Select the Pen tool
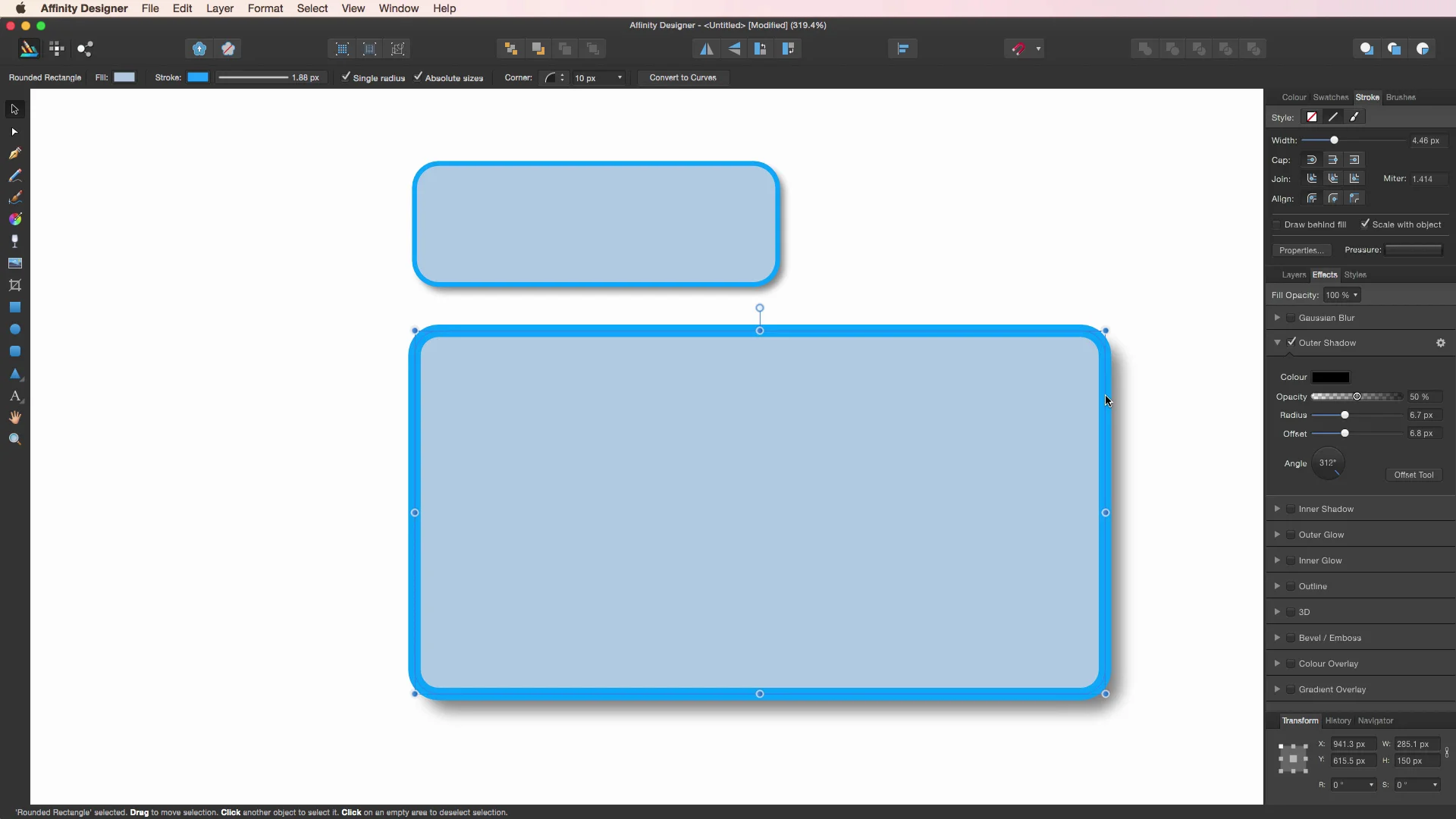 click(14, 153)
